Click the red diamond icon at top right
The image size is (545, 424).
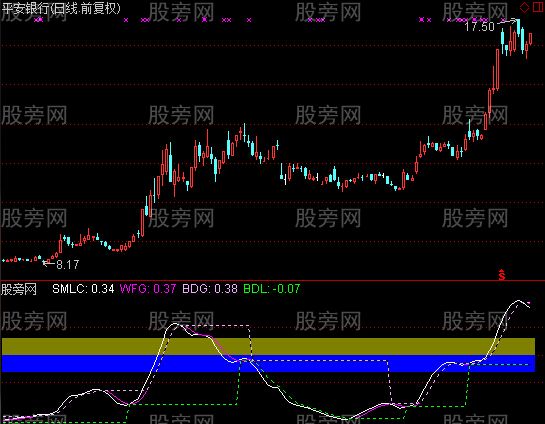524,7
